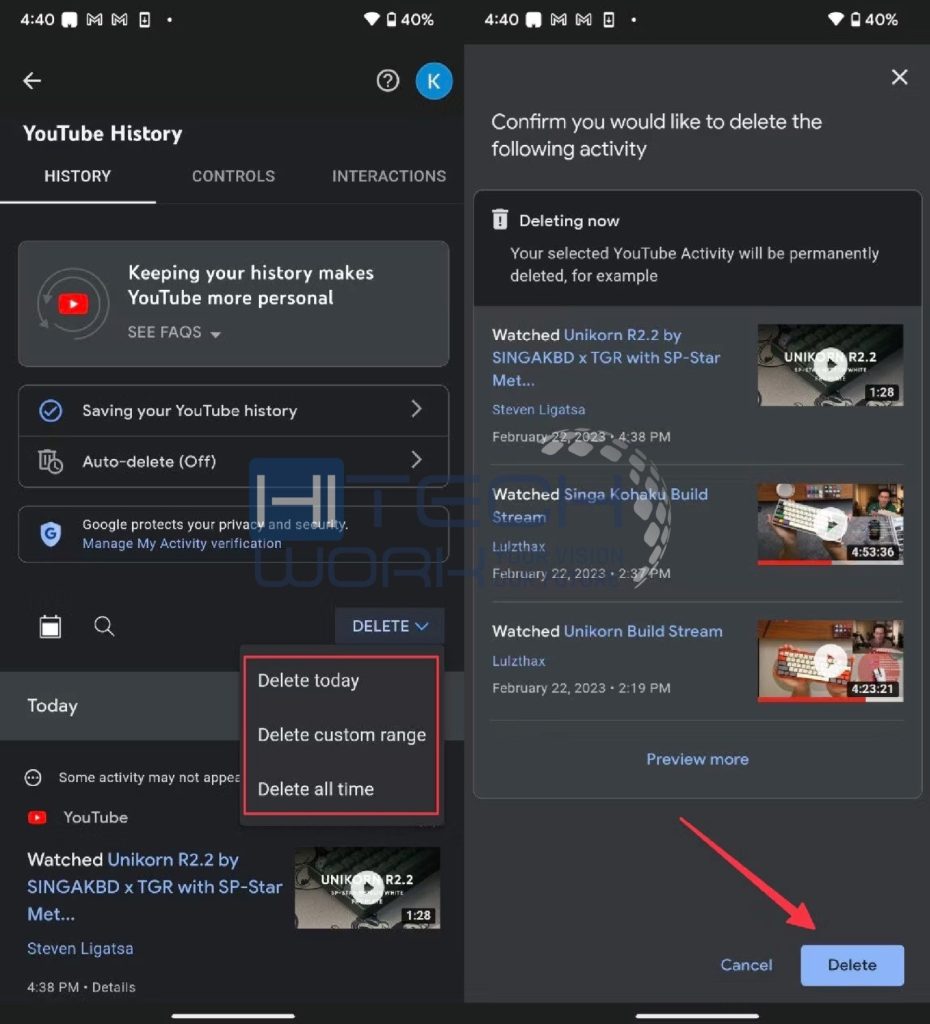Click the Google privacy shield icon
Viewport: 930px width, 1024px height.
coord(50,534)
